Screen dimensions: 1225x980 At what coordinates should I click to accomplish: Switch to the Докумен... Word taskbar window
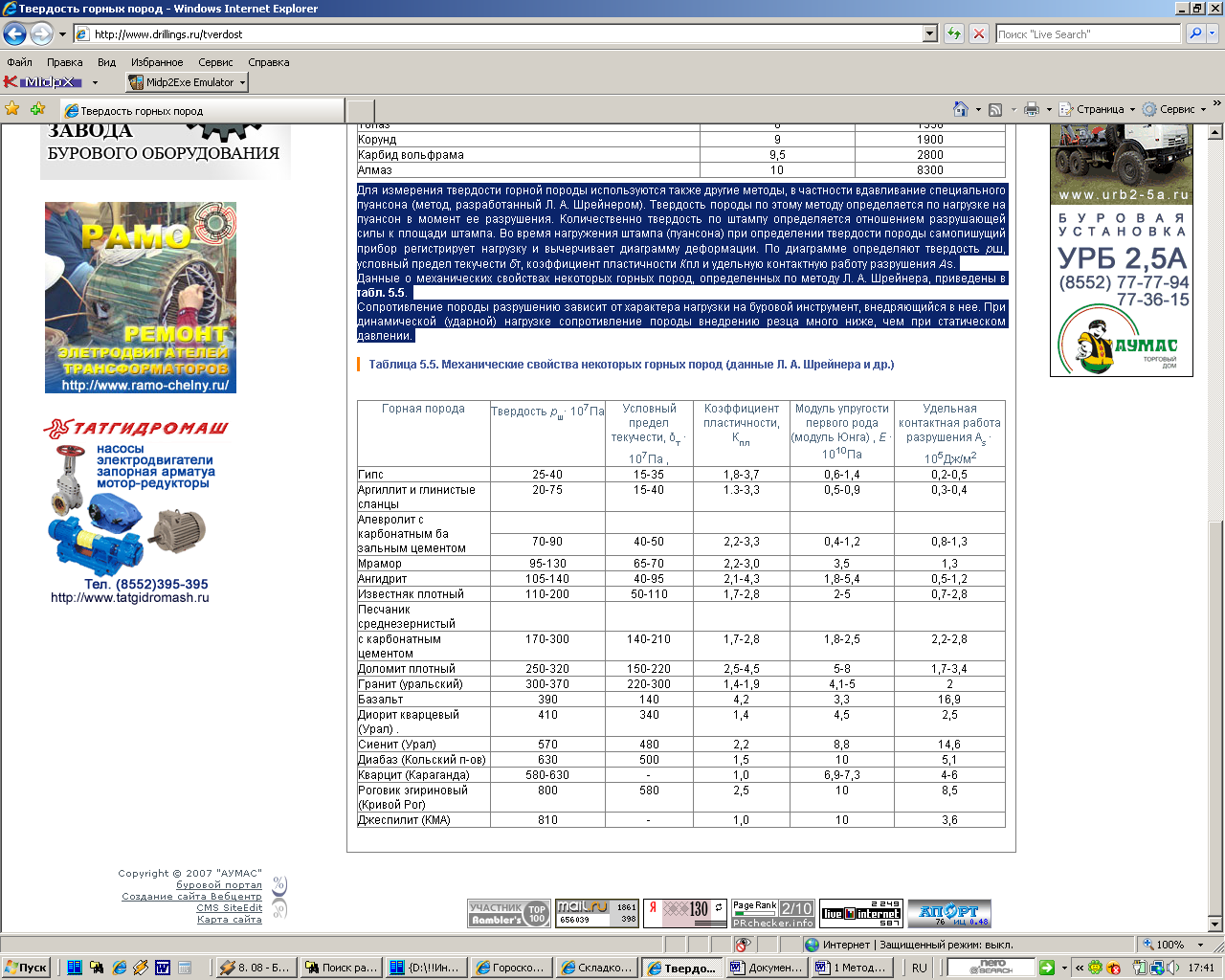766,968
